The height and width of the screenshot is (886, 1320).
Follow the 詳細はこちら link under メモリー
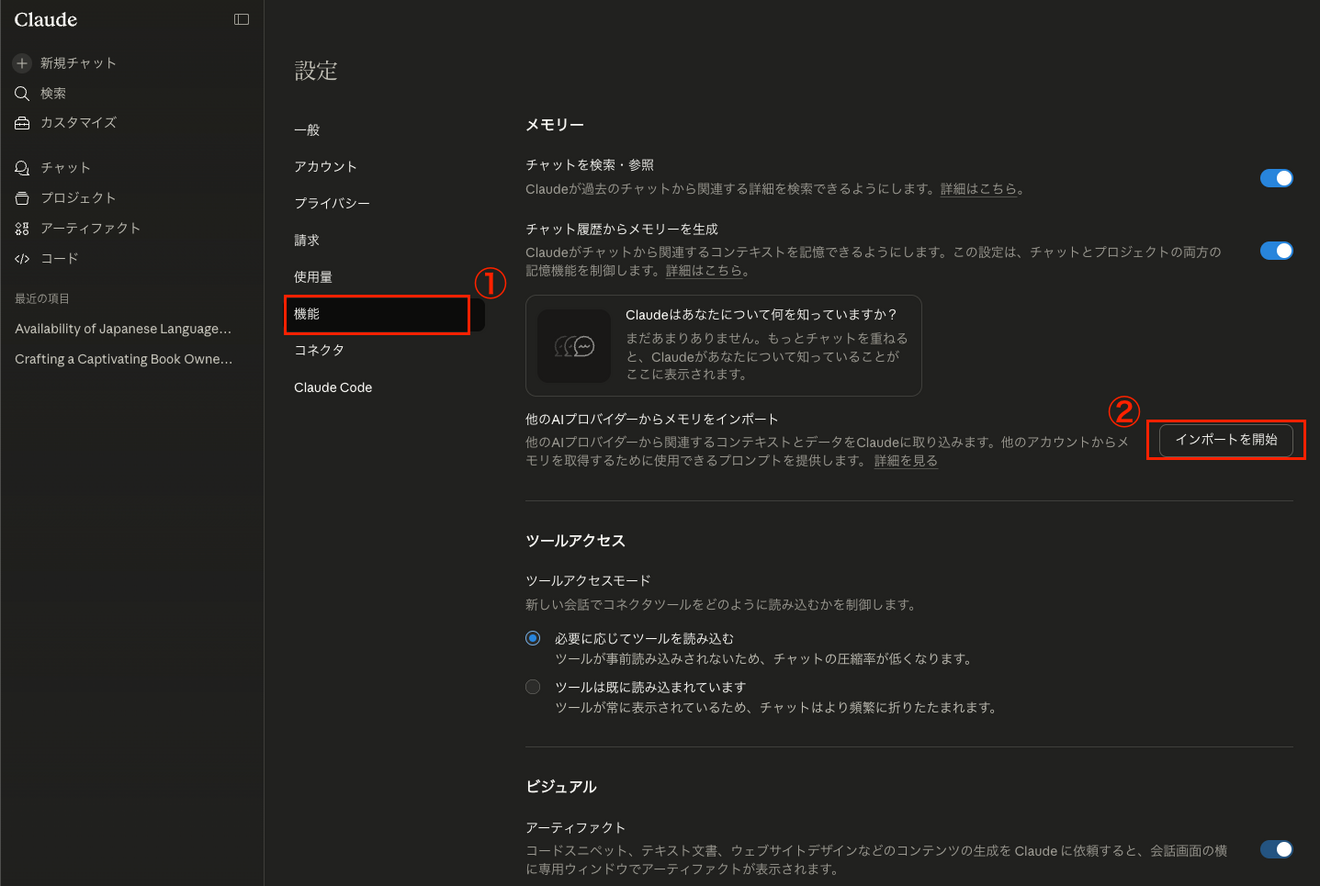click(x=980, y=188)
